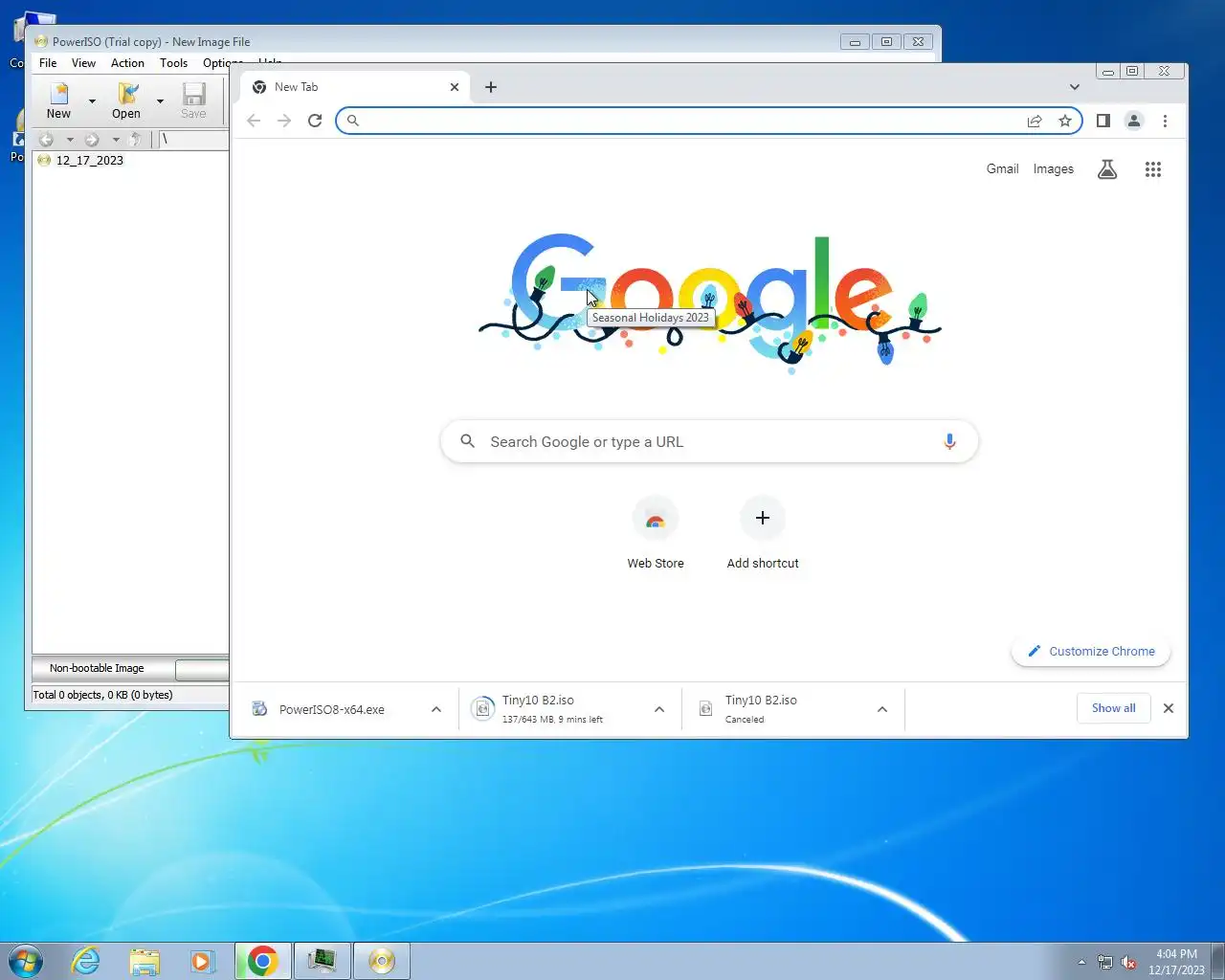The image size is (1225, 980).
Task: Close the New Tab tab
Action: tap(455, 87)
